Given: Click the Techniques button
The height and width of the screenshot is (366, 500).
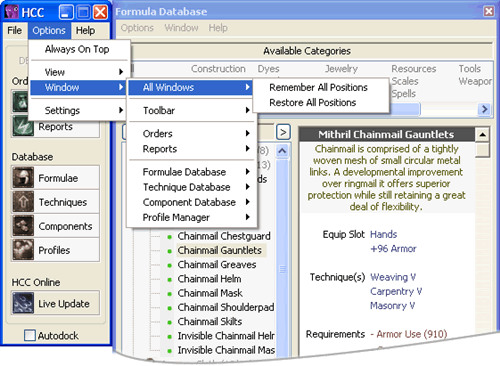Looking at the screenshot, I should [x=56, y=202].
